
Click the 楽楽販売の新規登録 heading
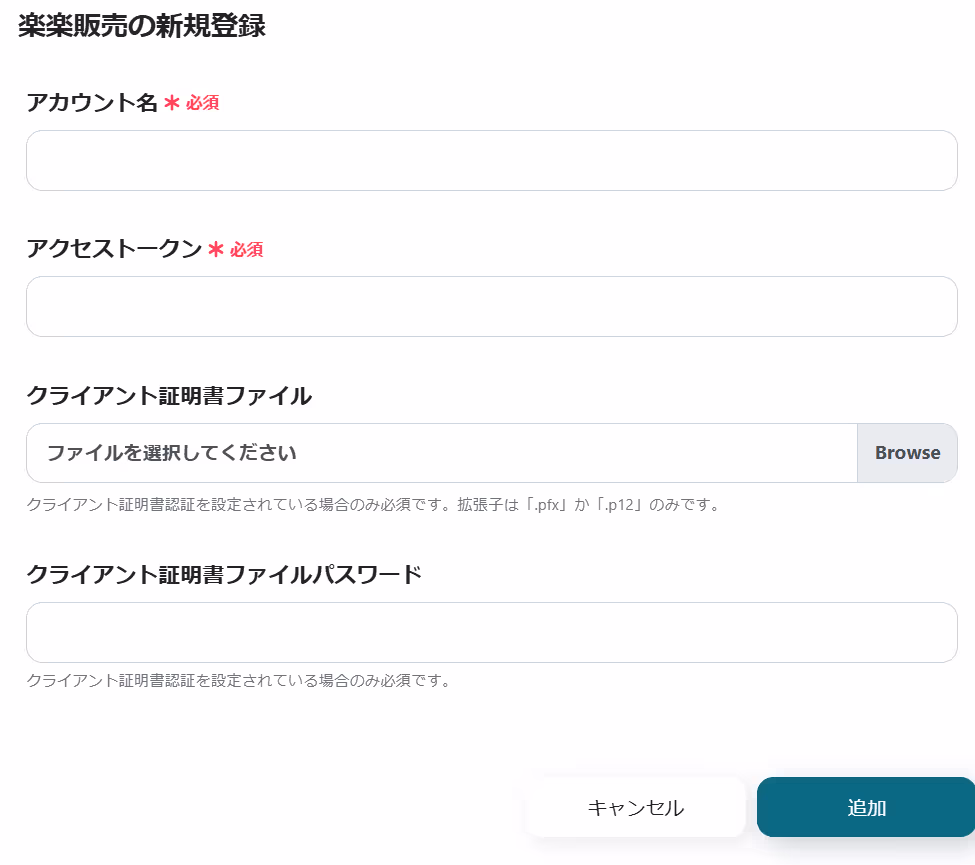pos(142,26)
